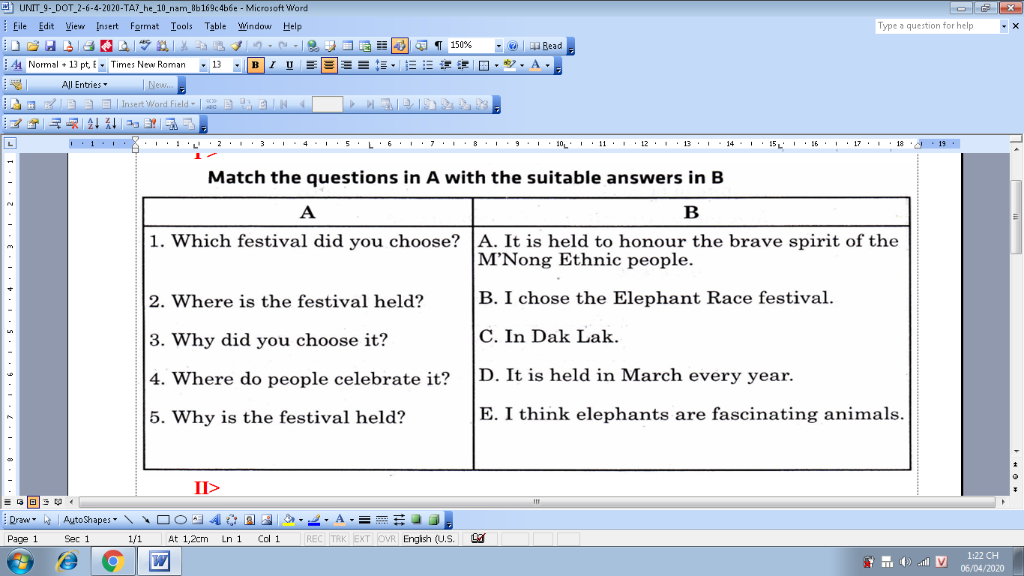Create a new blank document
This screenshot has width=1024, height=576.
point(15,46)
